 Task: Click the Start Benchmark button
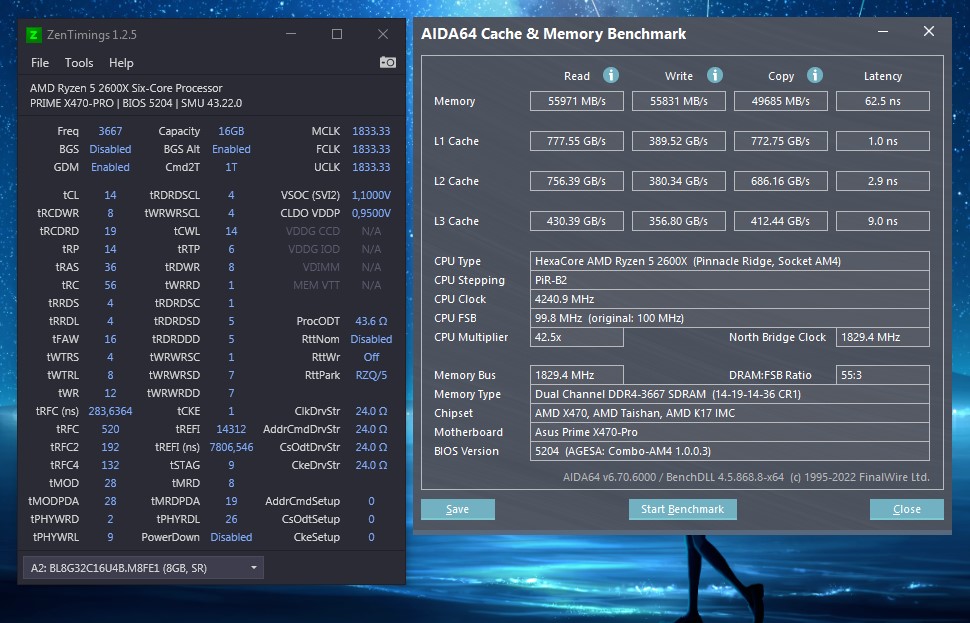click(682, 509)
